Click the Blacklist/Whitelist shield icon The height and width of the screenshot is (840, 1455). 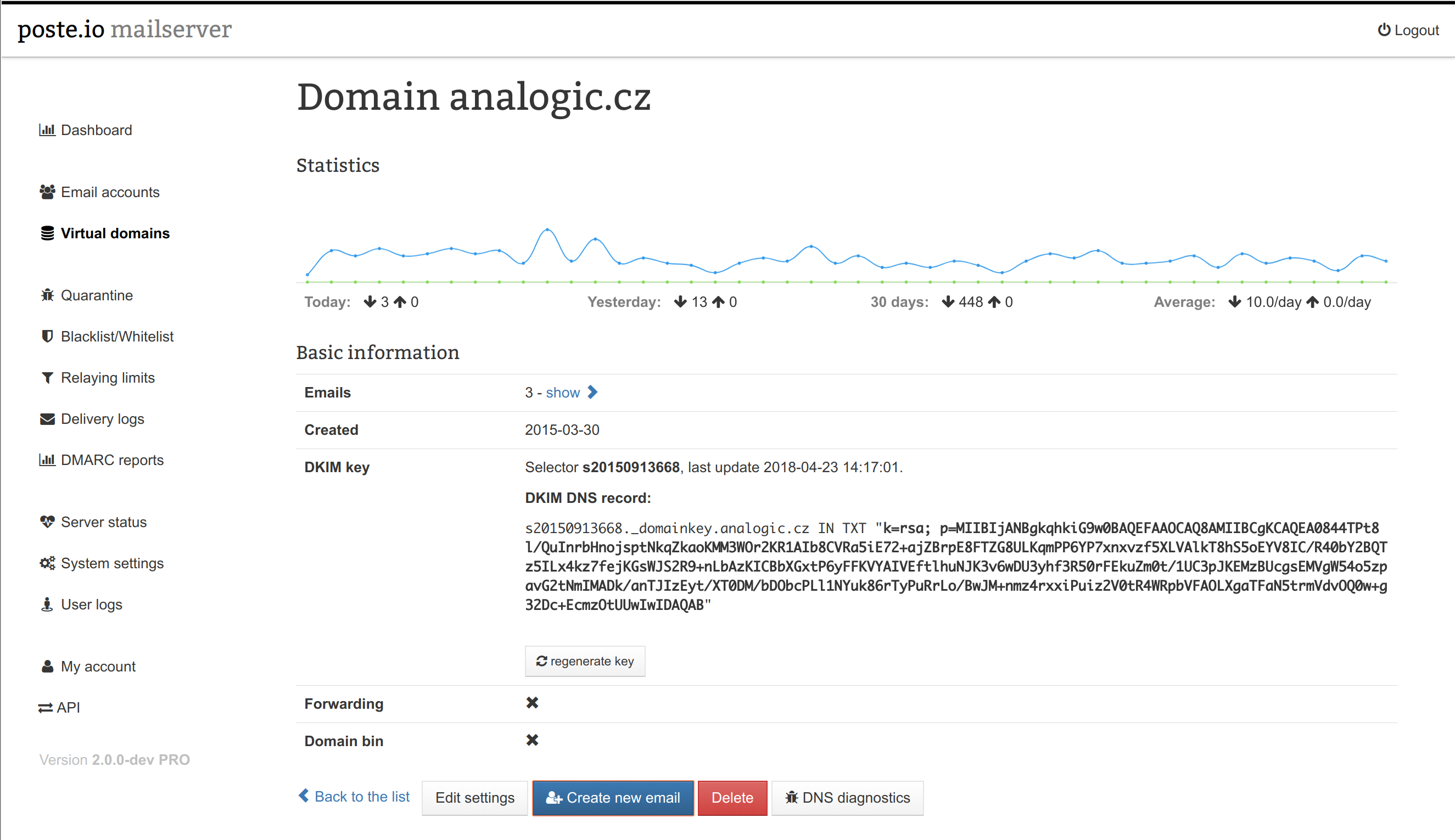[x=47, y=337]
